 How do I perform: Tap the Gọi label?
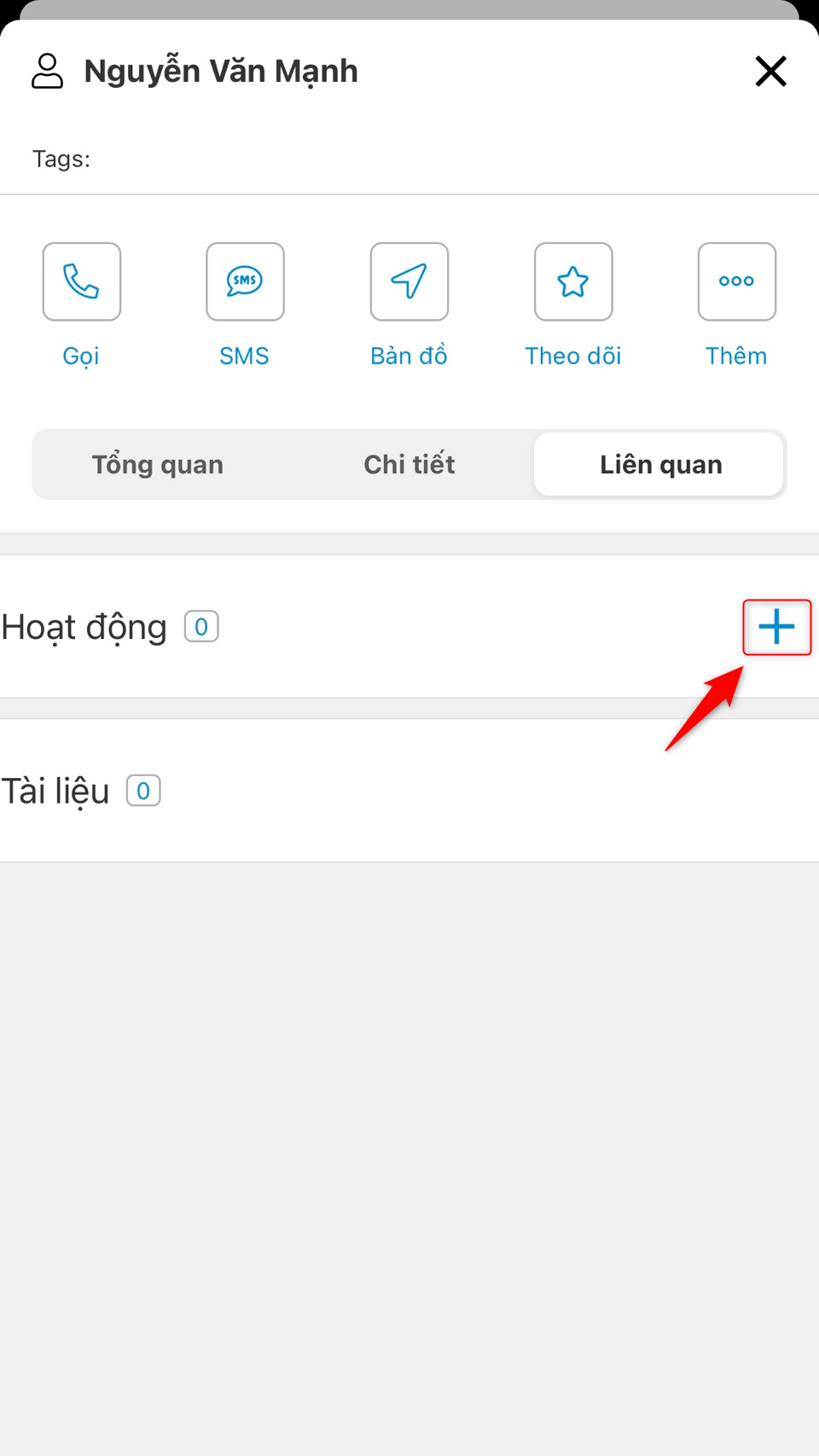pos(81,356)
